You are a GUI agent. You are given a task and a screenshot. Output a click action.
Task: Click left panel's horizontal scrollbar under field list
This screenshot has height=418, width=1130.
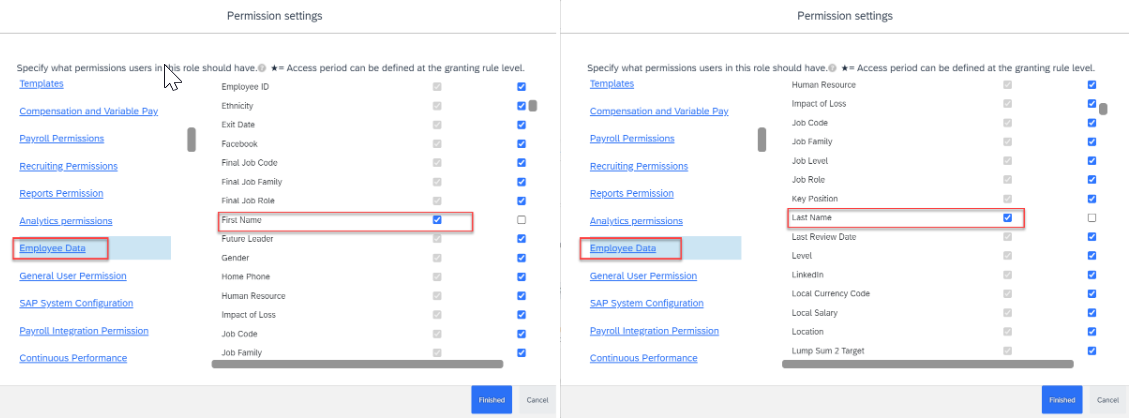click(x=357, y=365)
